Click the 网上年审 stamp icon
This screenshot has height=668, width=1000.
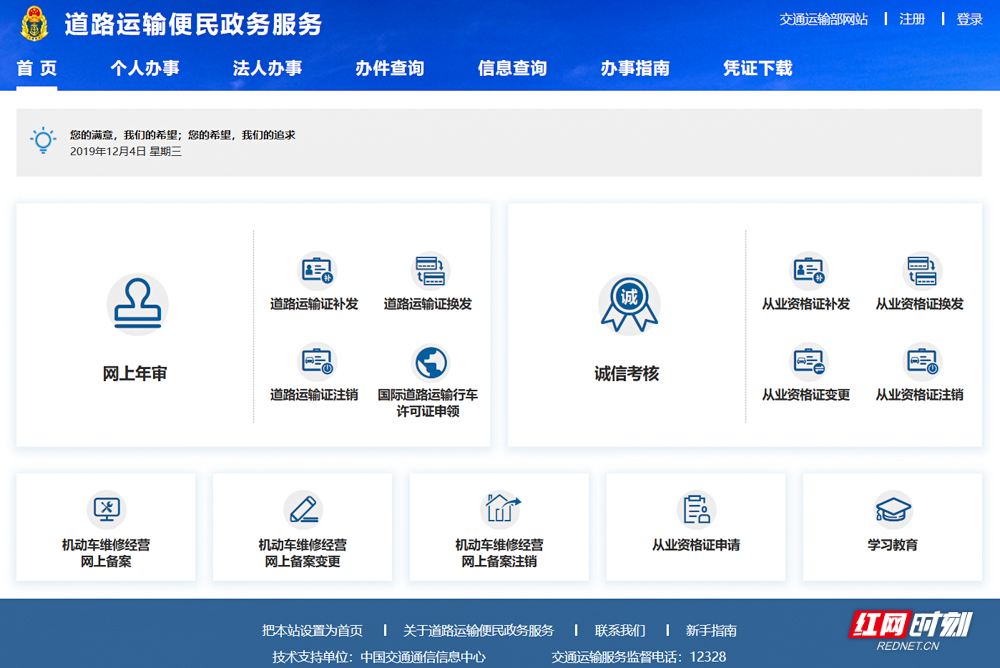pyautogui.click(x=137, y=304)
